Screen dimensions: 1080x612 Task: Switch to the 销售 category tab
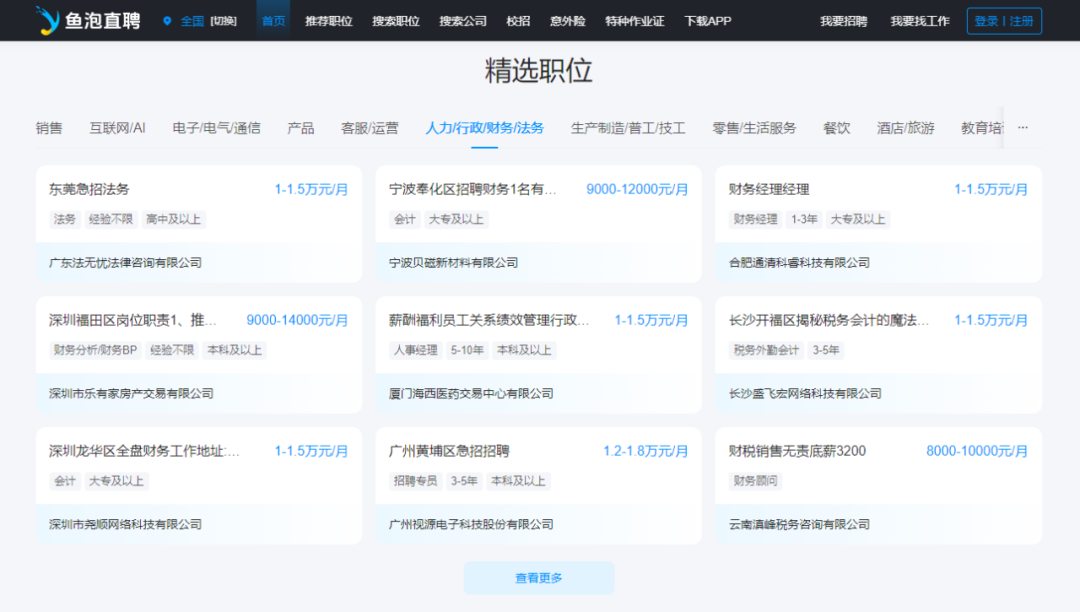tap(49, 128)
